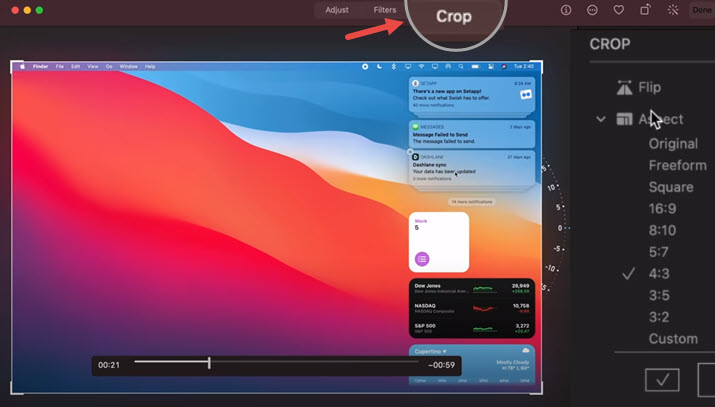
Task: Click the Wi-Fi icon in the frame's menu bar
Action: (x=421, y=67)
